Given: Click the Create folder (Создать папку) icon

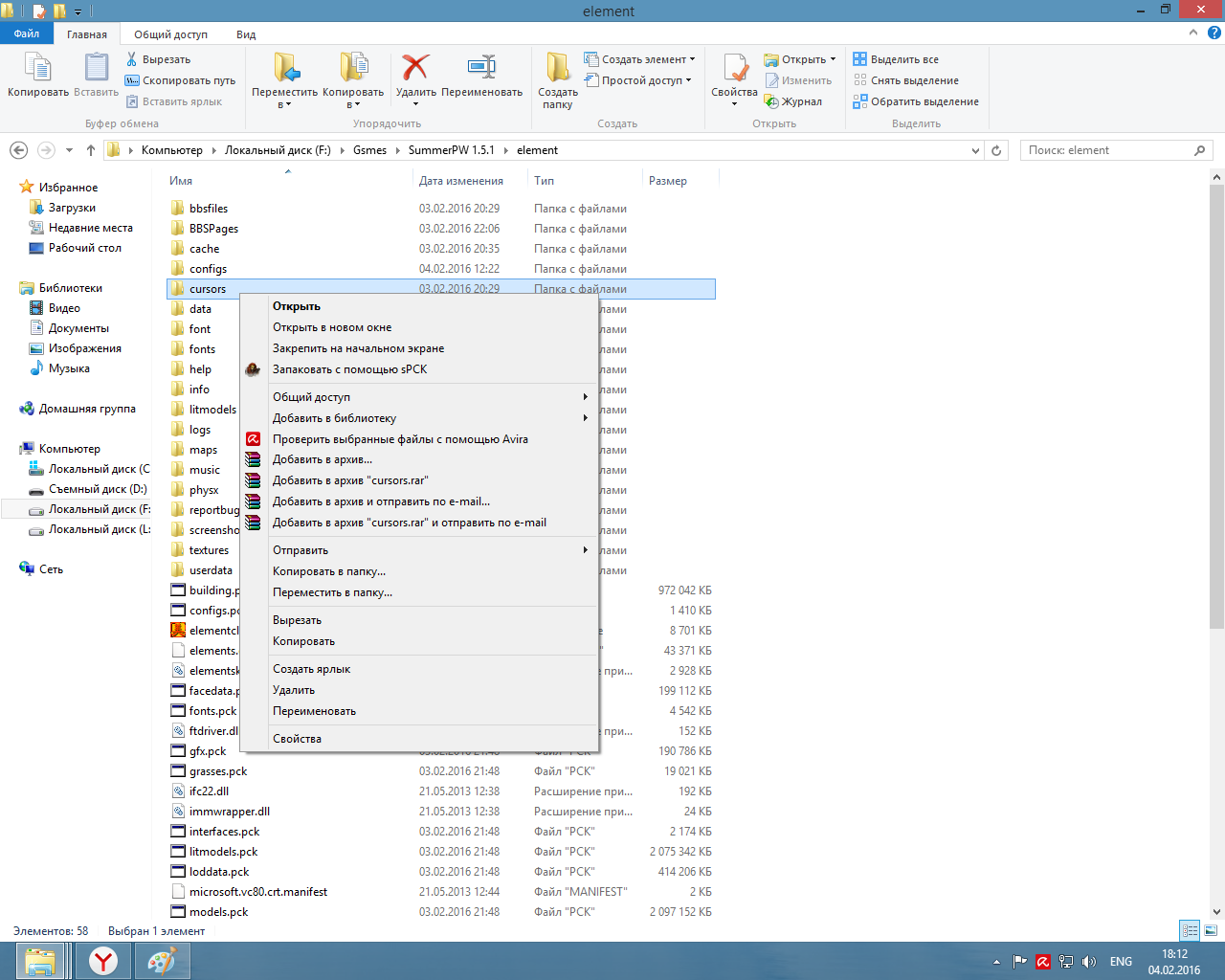Looking at the screenshot, I should tap(558, 69).
